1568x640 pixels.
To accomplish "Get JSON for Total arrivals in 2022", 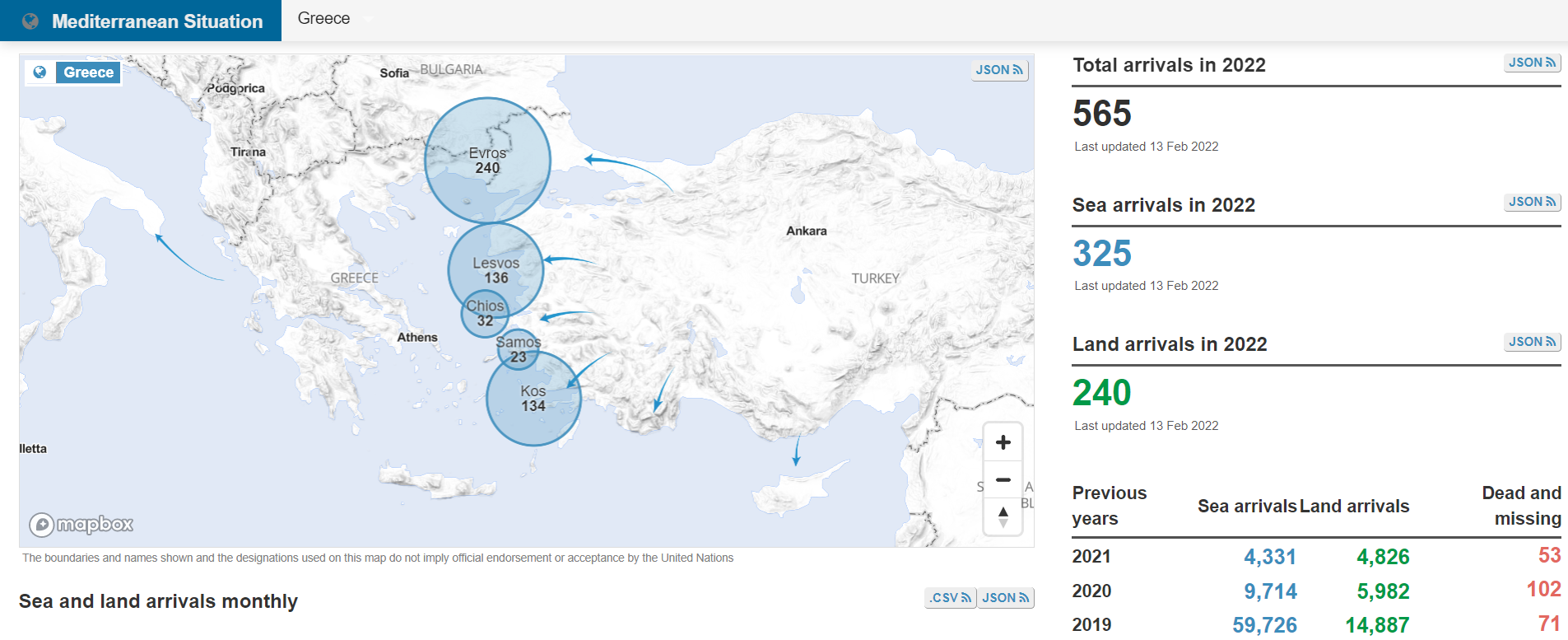I will point(1532,63).
